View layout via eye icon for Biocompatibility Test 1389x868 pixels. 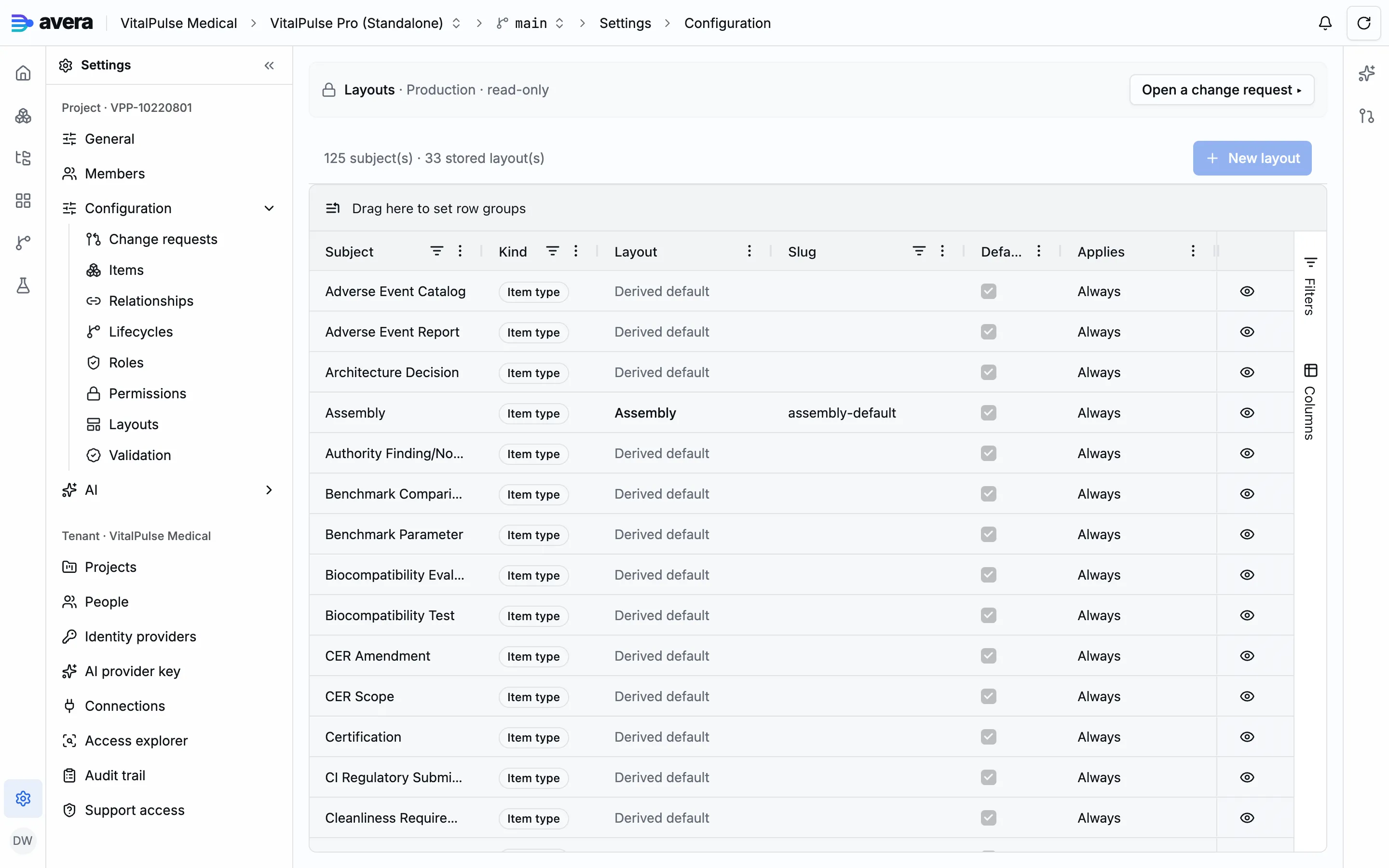point(1247,615)
